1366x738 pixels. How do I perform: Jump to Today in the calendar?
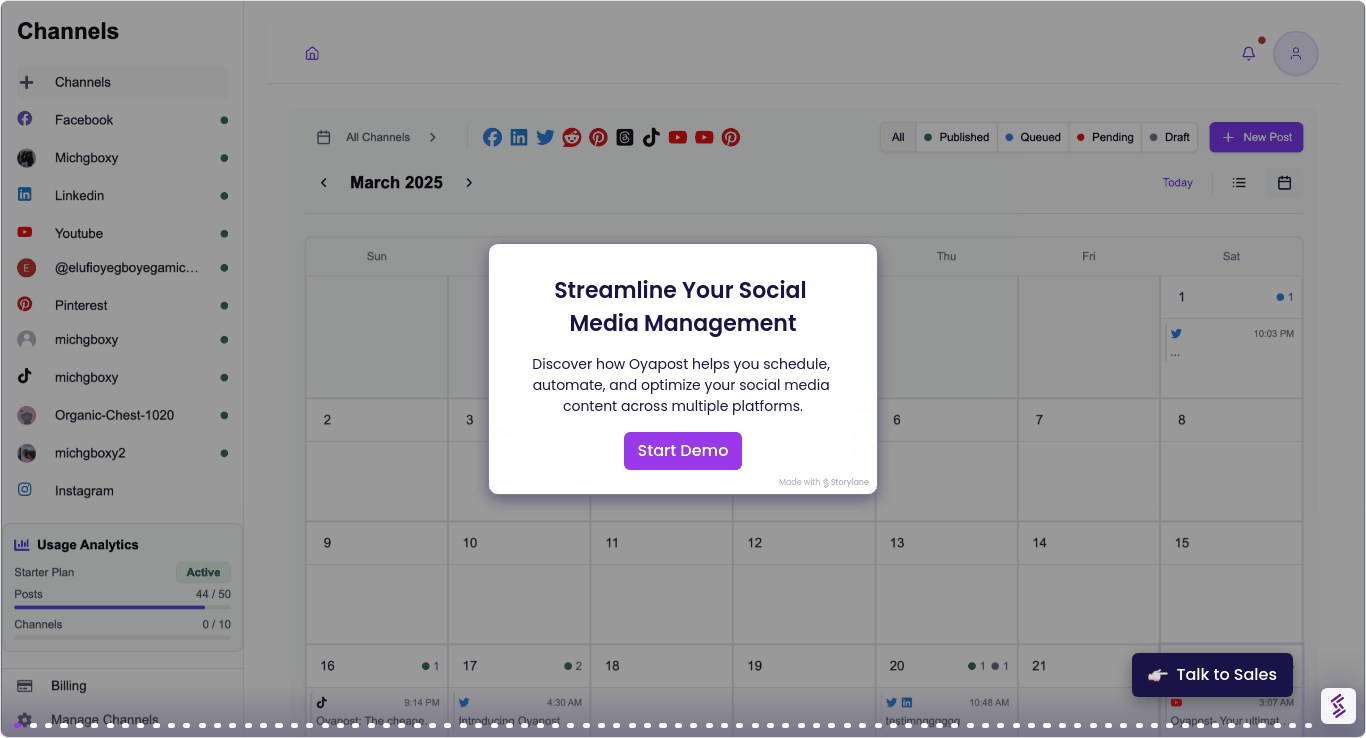[1177, 183]
